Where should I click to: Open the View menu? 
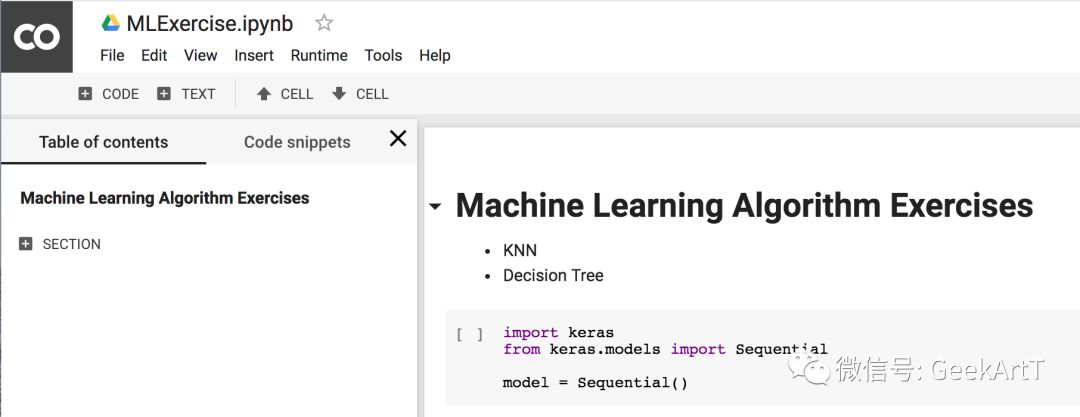point(200,55)
